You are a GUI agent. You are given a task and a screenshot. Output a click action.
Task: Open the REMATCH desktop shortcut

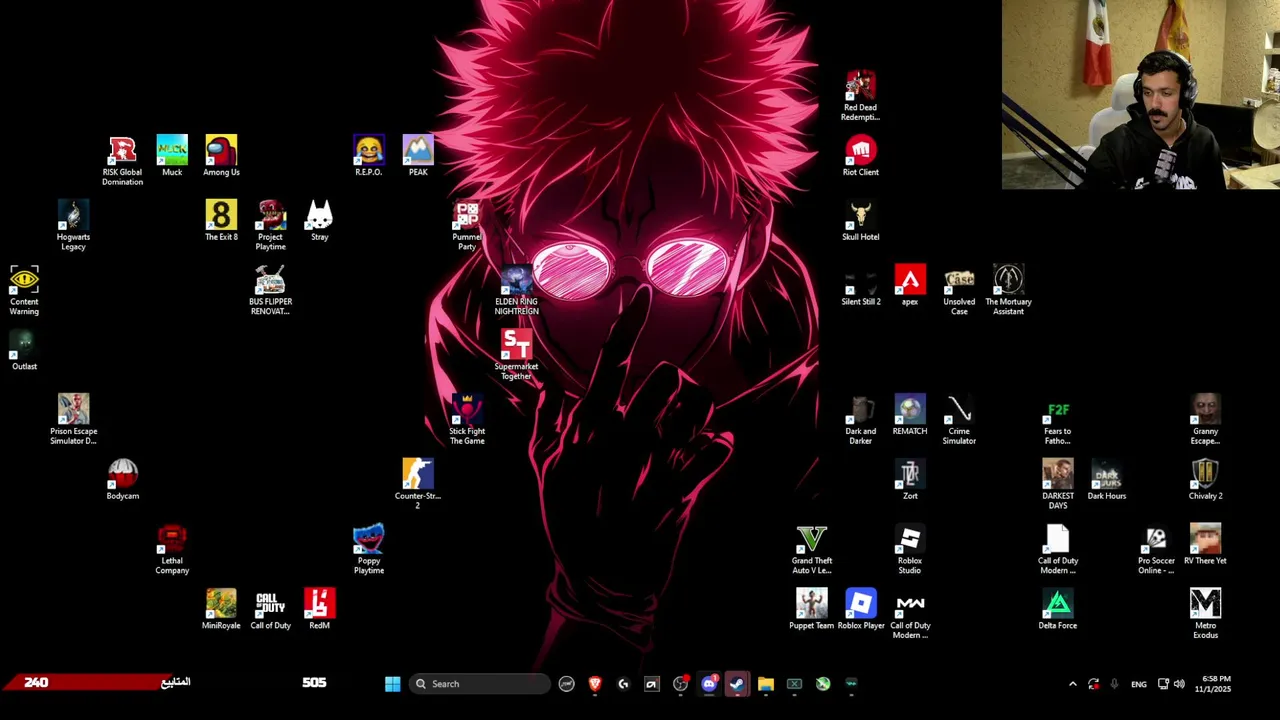tap(910, 415)
